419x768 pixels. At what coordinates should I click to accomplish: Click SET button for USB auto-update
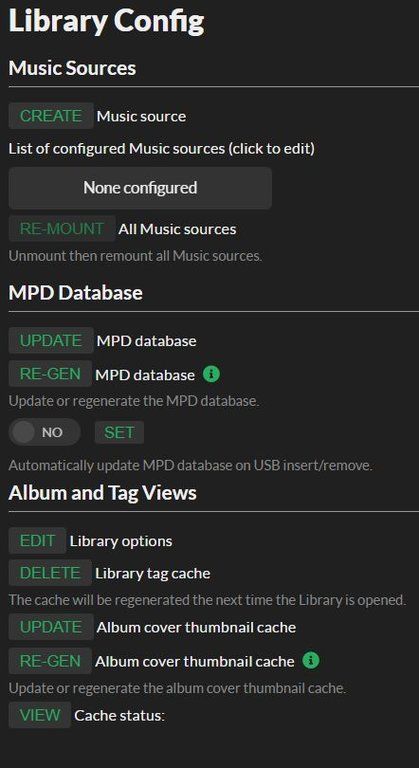pyautogui.click(x=119, y=432)
